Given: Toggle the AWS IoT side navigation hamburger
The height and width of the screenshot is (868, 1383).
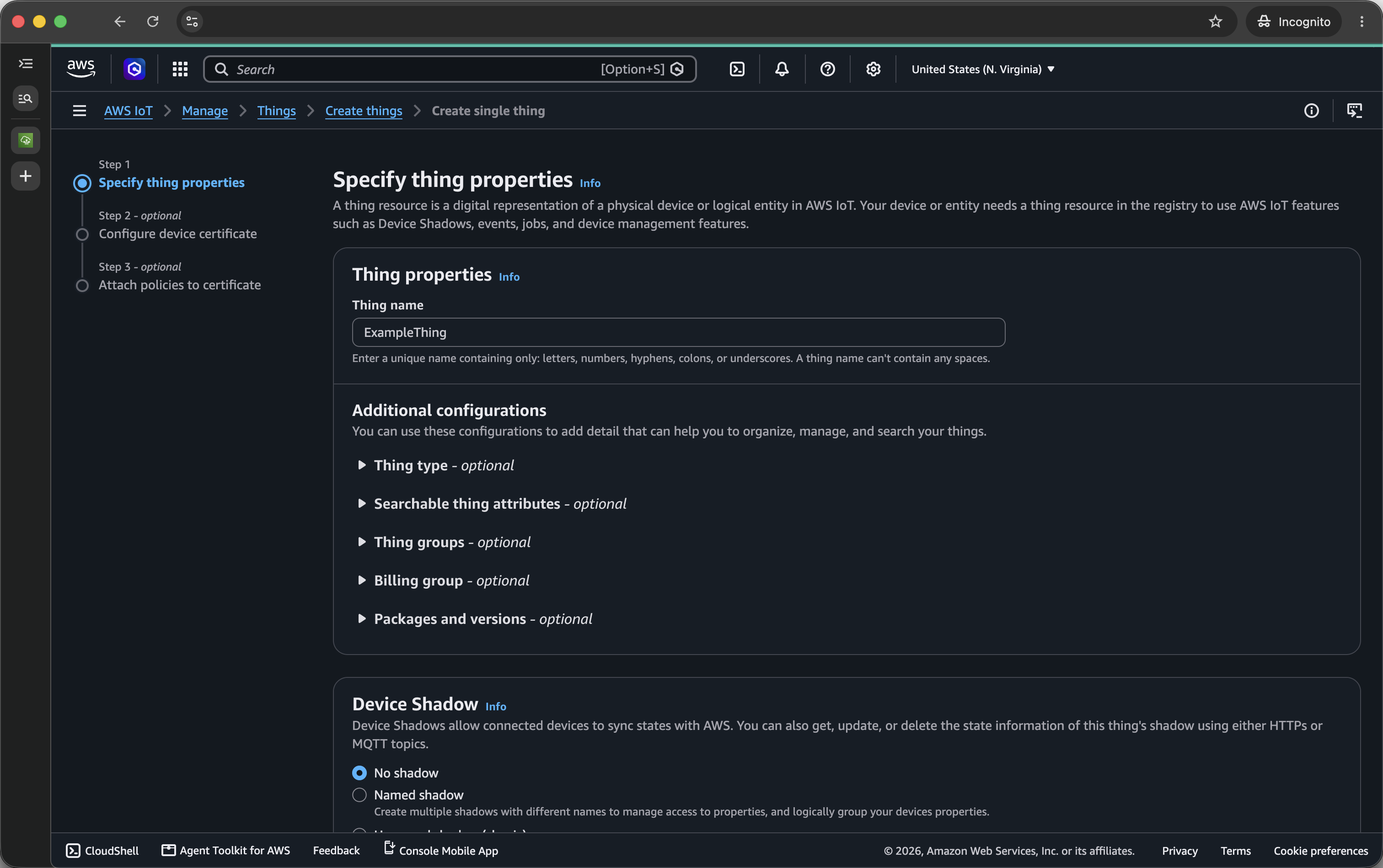Looking at the screenshot, I should tap(79, 110).
